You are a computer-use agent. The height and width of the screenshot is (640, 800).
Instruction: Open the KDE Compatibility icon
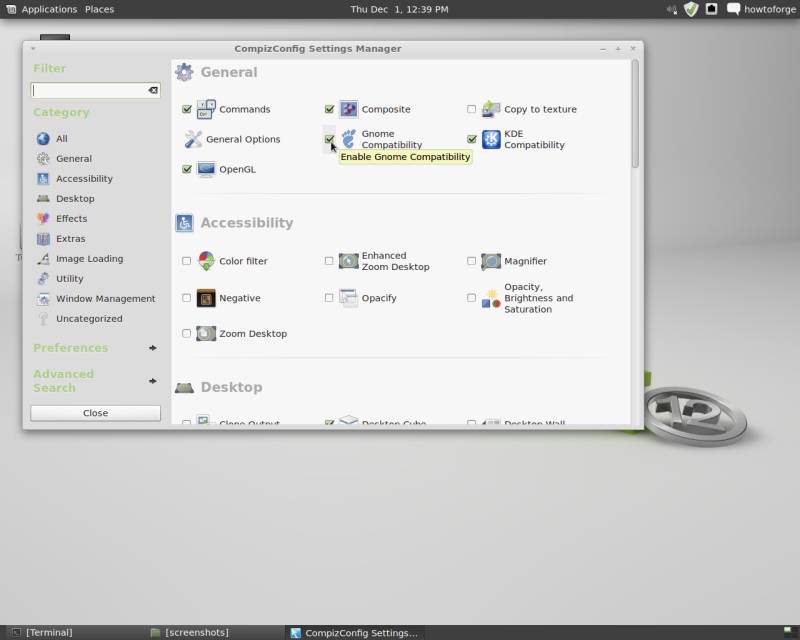click(491, 139)
